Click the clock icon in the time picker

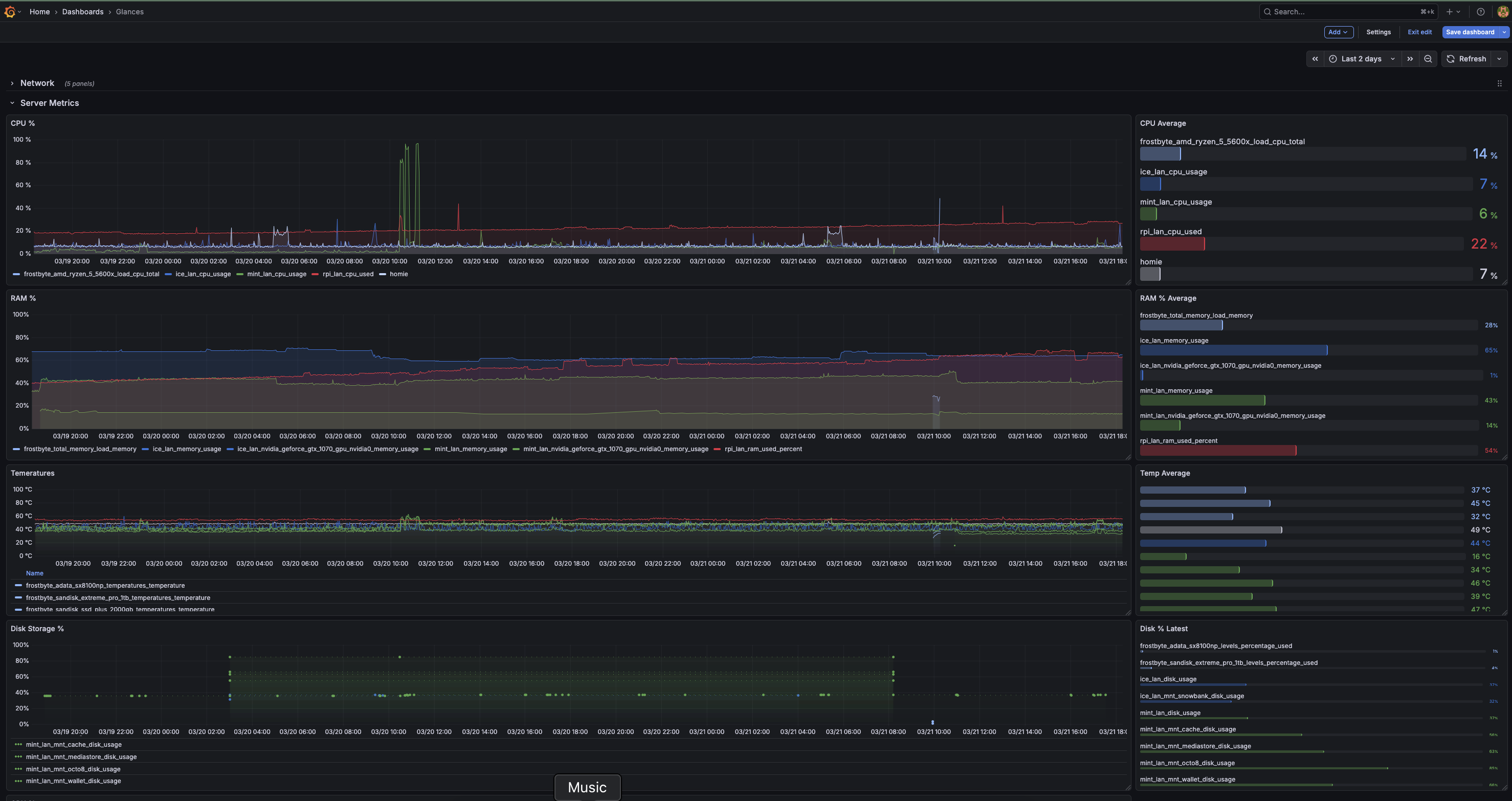pyautogui.click(x=1333, y=59)
